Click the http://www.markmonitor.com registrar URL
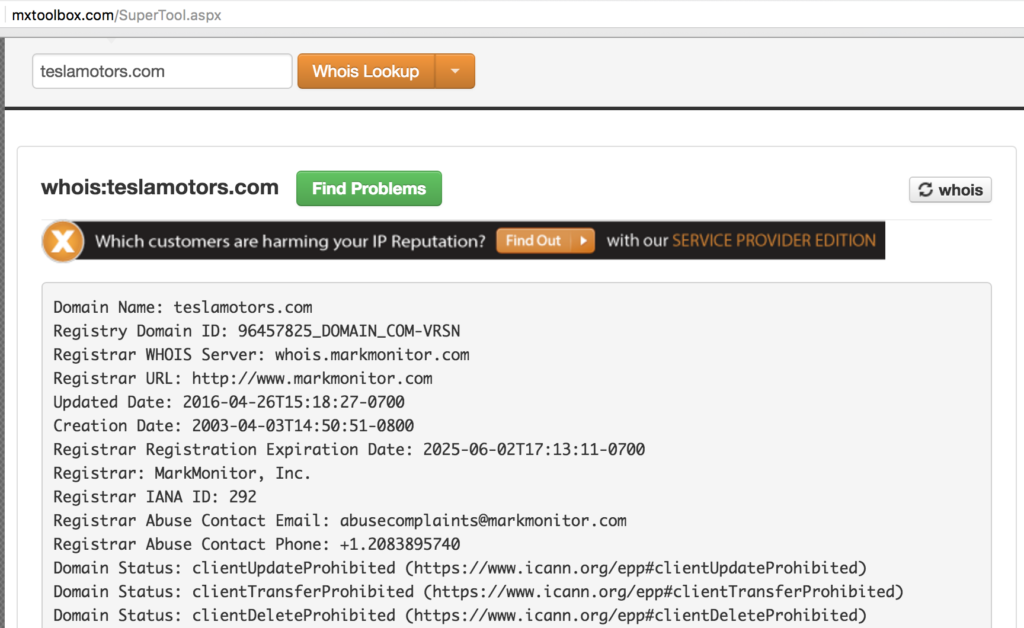Viewport: 1024px width, 628px height. pyautogui.click(x=312, y=379)
